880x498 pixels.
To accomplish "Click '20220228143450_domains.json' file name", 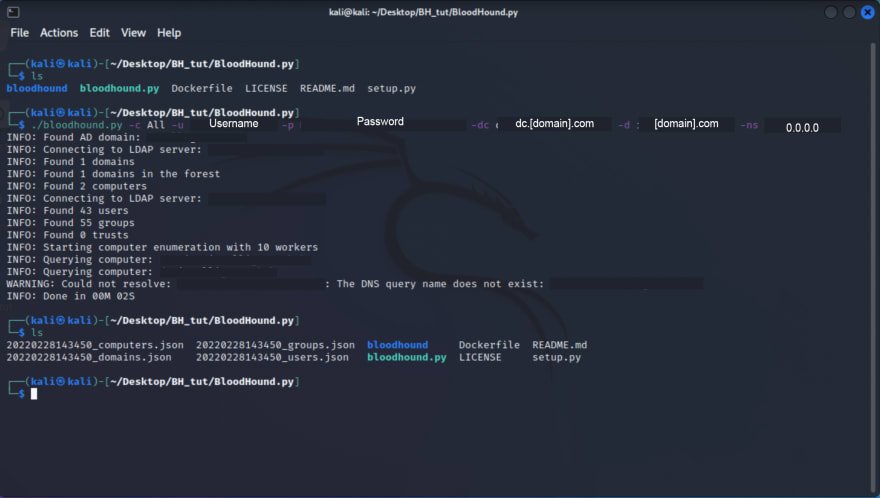I will pos(89,358).
